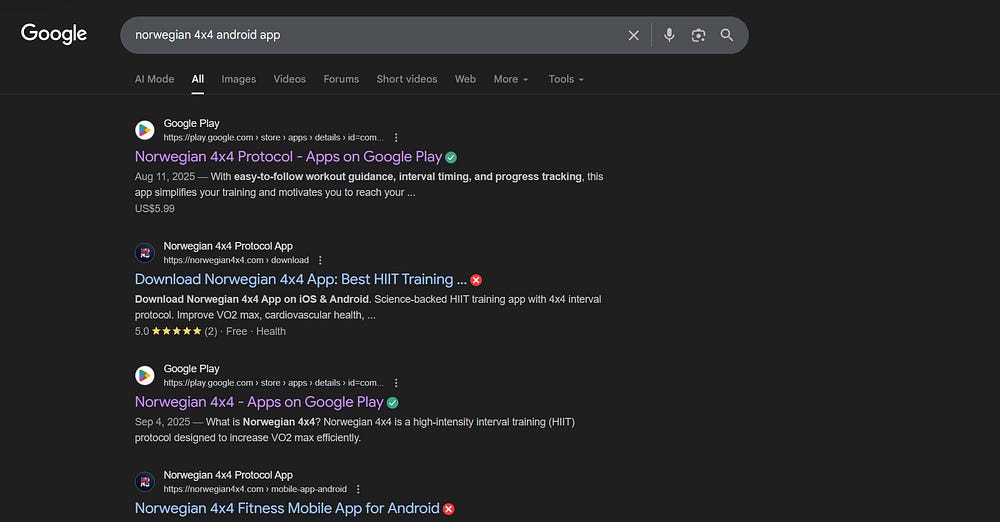Clear the search query with the X icon

633,36
